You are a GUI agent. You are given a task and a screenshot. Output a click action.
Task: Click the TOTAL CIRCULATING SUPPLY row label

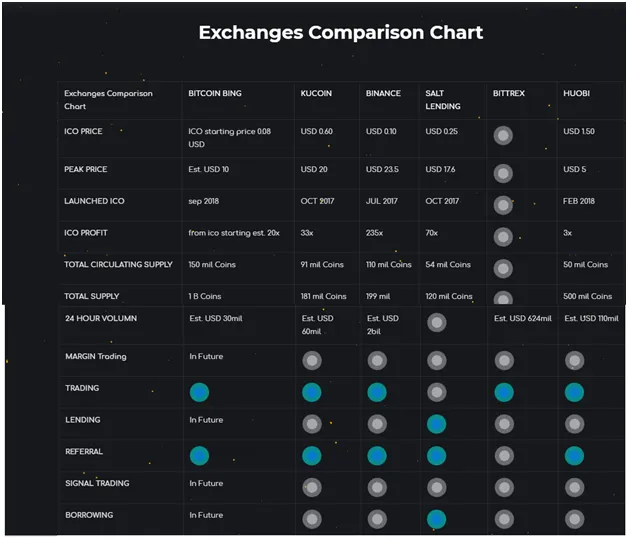(x=118, y=264)
